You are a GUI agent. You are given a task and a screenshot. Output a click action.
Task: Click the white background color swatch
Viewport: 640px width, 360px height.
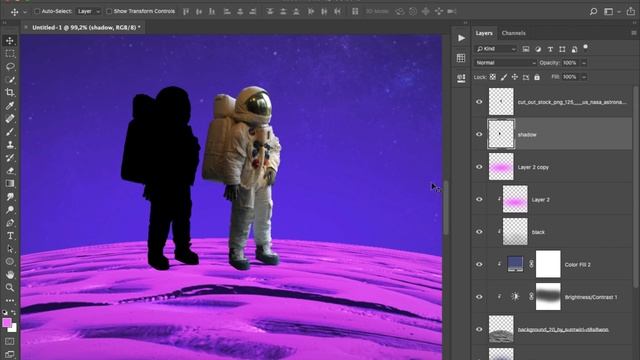(13, 328)
